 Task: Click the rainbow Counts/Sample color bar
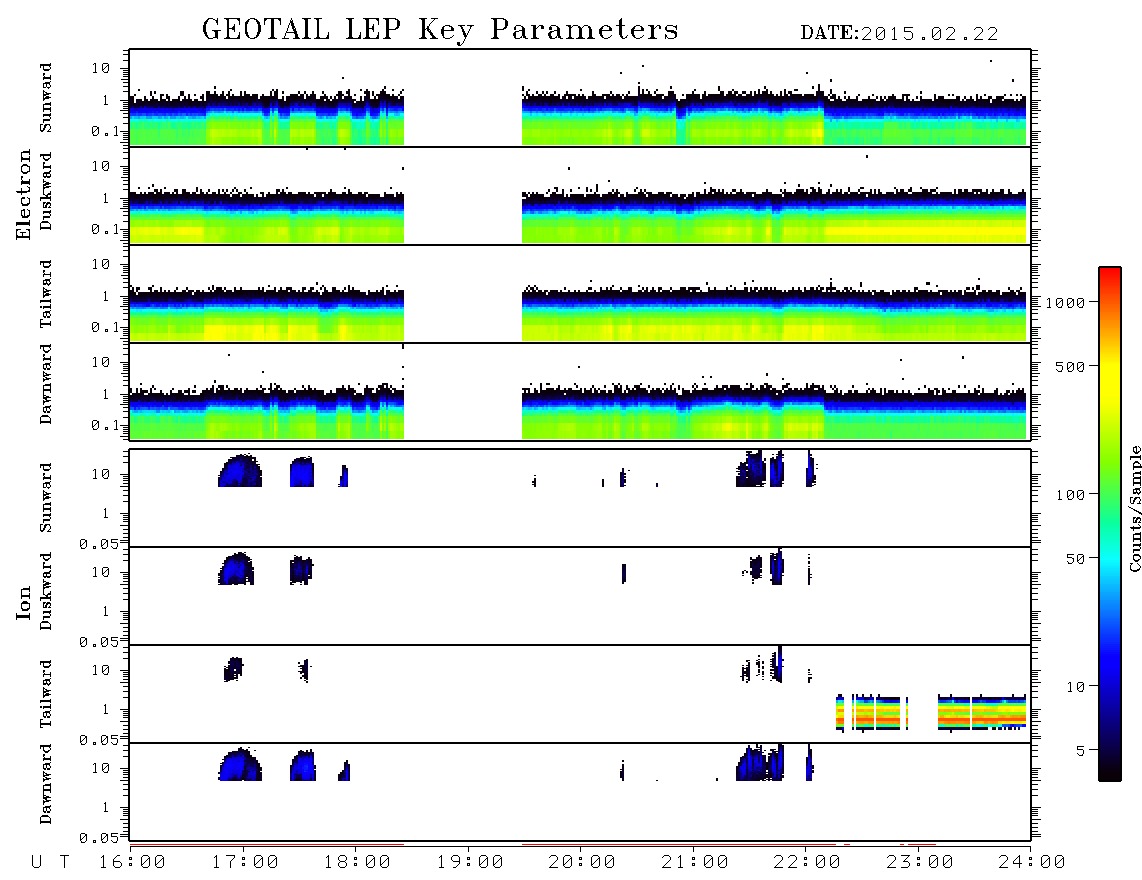[x=1110, y=524]
